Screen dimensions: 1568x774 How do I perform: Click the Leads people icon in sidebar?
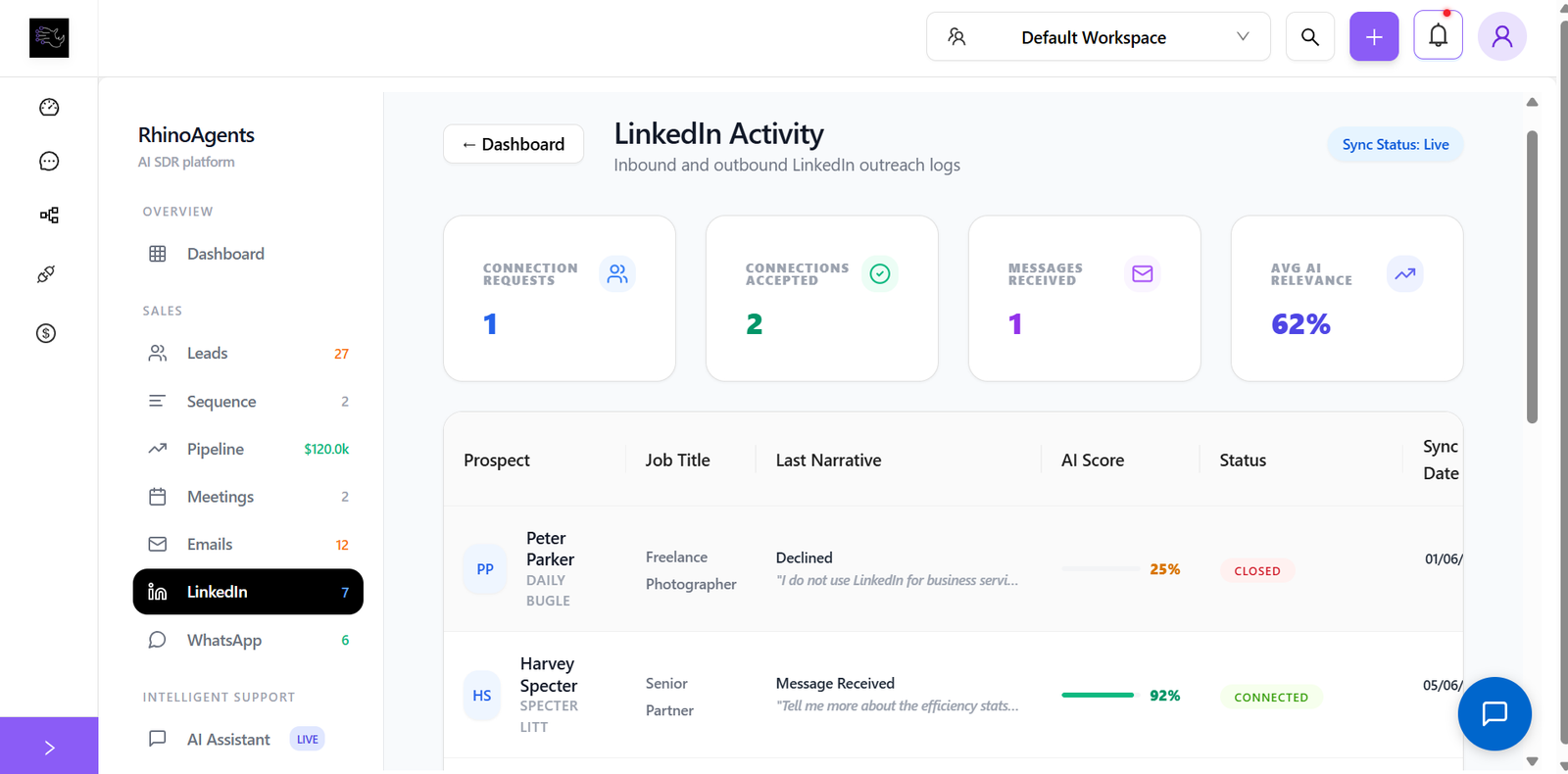(157, 354)
